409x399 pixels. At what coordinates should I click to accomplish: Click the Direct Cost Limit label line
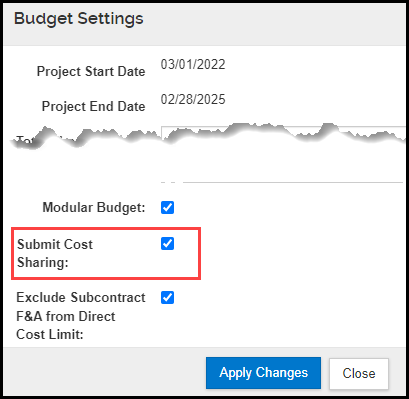pos(50,334)
